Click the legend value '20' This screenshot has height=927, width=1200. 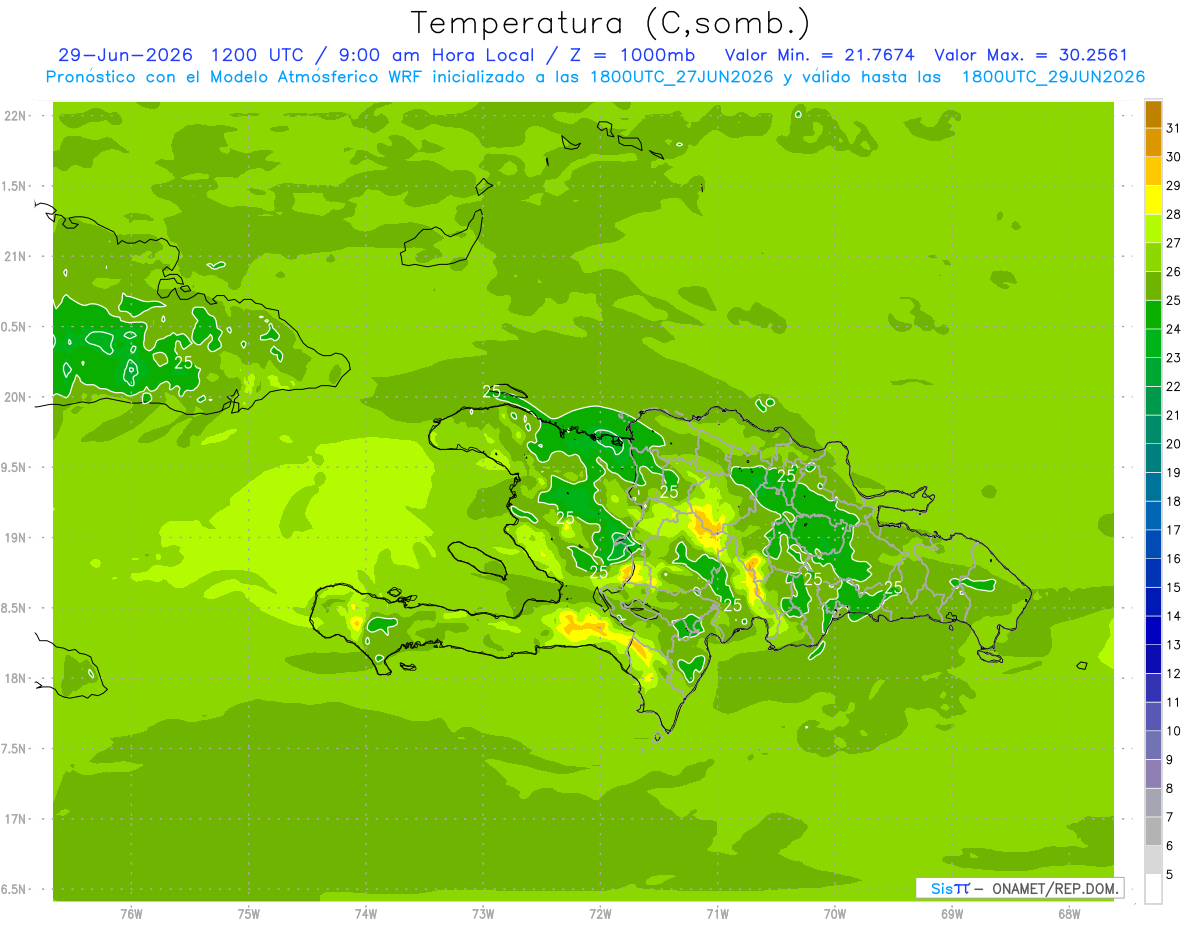point(1174,444)
